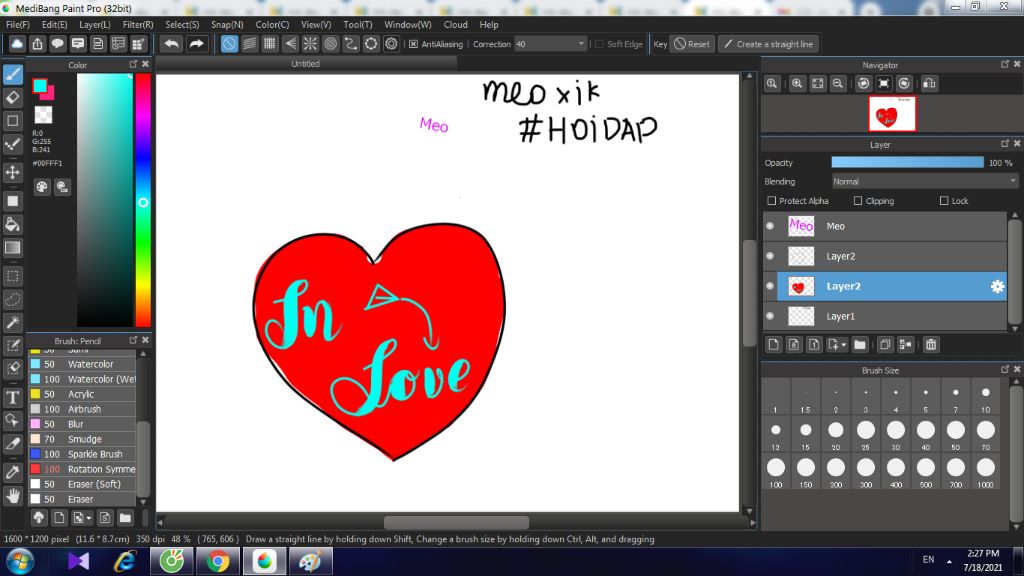Select the transparent color swatch
Image resolution: width=1024 pixels, height=576 pixels.
(x=43, y=115)
